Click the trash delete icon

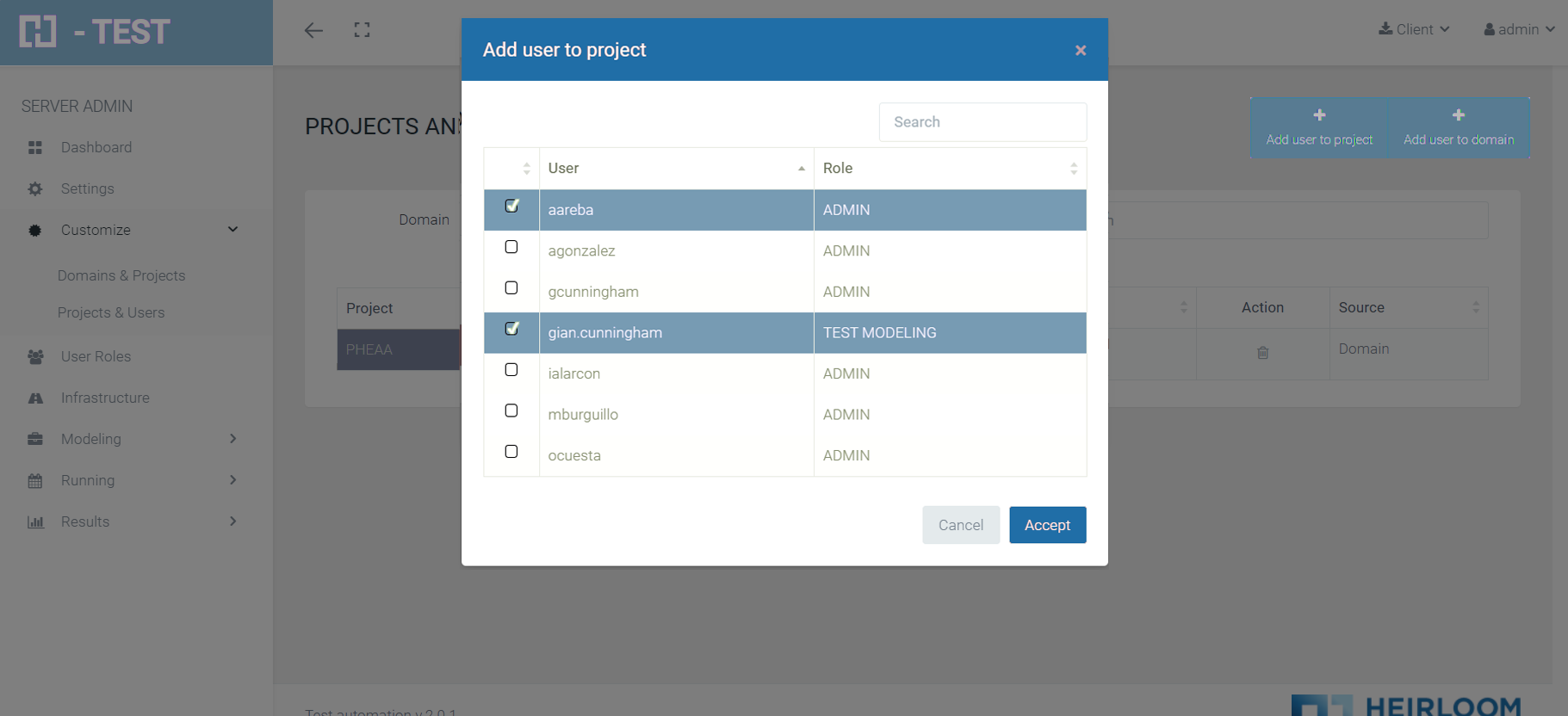tap(1262, 353)
